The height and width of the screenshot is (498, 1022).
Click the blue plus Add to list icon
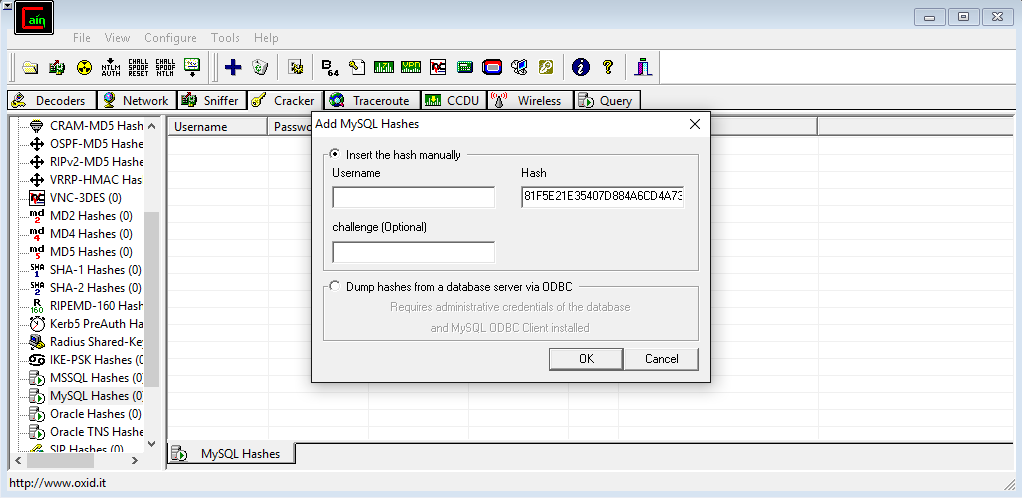coord(233,66)
